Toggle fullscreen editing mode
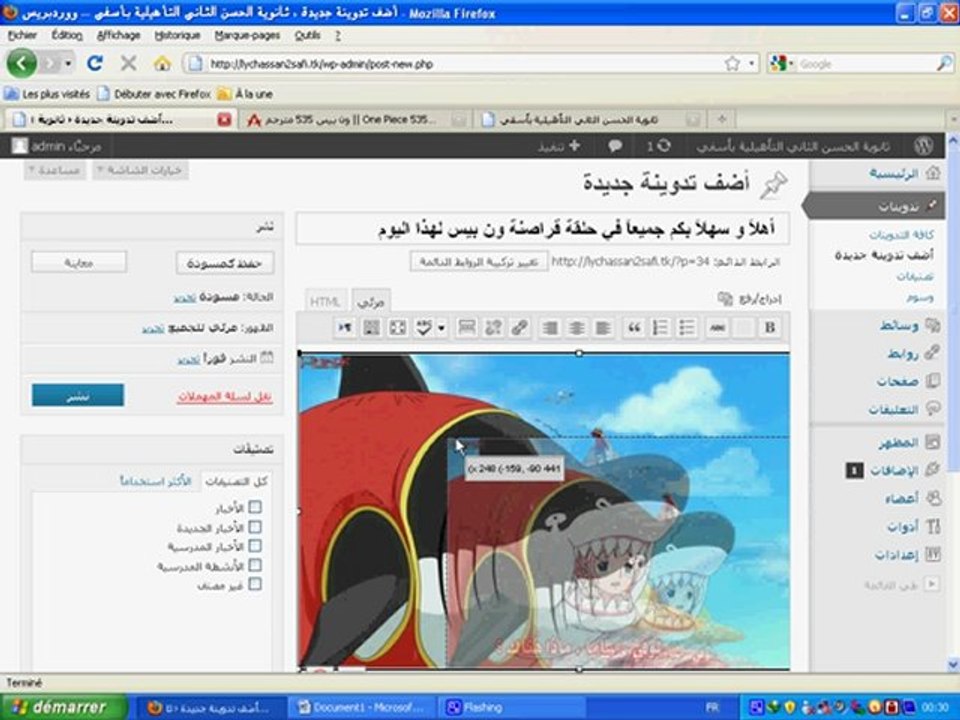The height and width of the screenshot is (720, 960). [397, 328]
